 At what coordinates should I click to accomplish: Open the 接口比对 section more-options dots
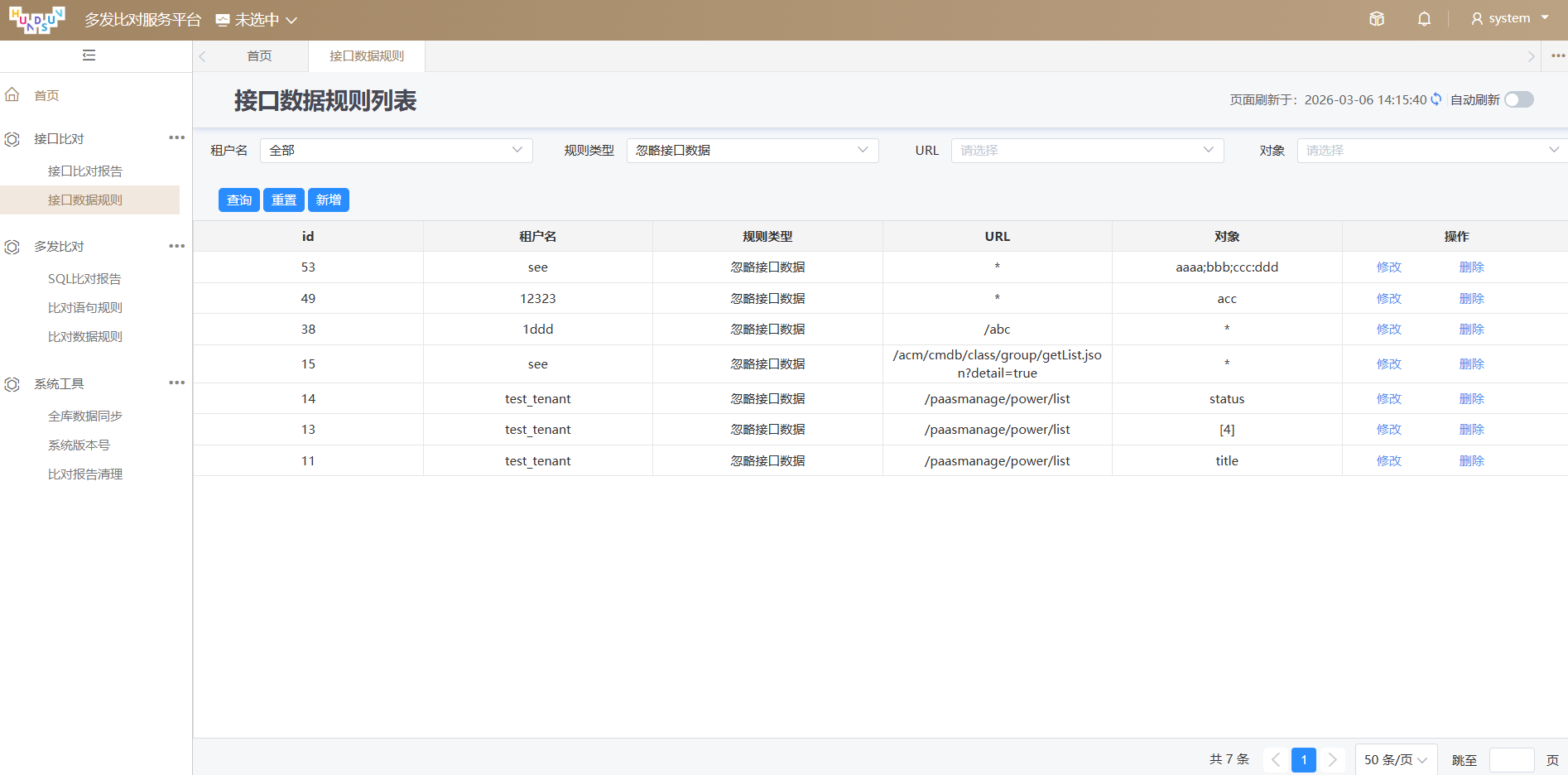[176, 138]
